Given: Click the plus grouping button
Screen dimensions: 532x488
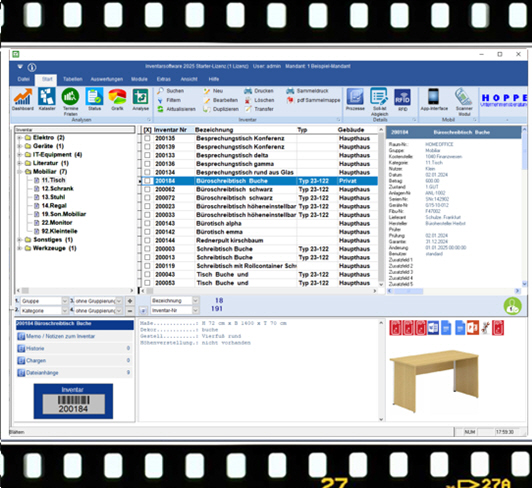Looking at the screenshot, I should [130, 301].
